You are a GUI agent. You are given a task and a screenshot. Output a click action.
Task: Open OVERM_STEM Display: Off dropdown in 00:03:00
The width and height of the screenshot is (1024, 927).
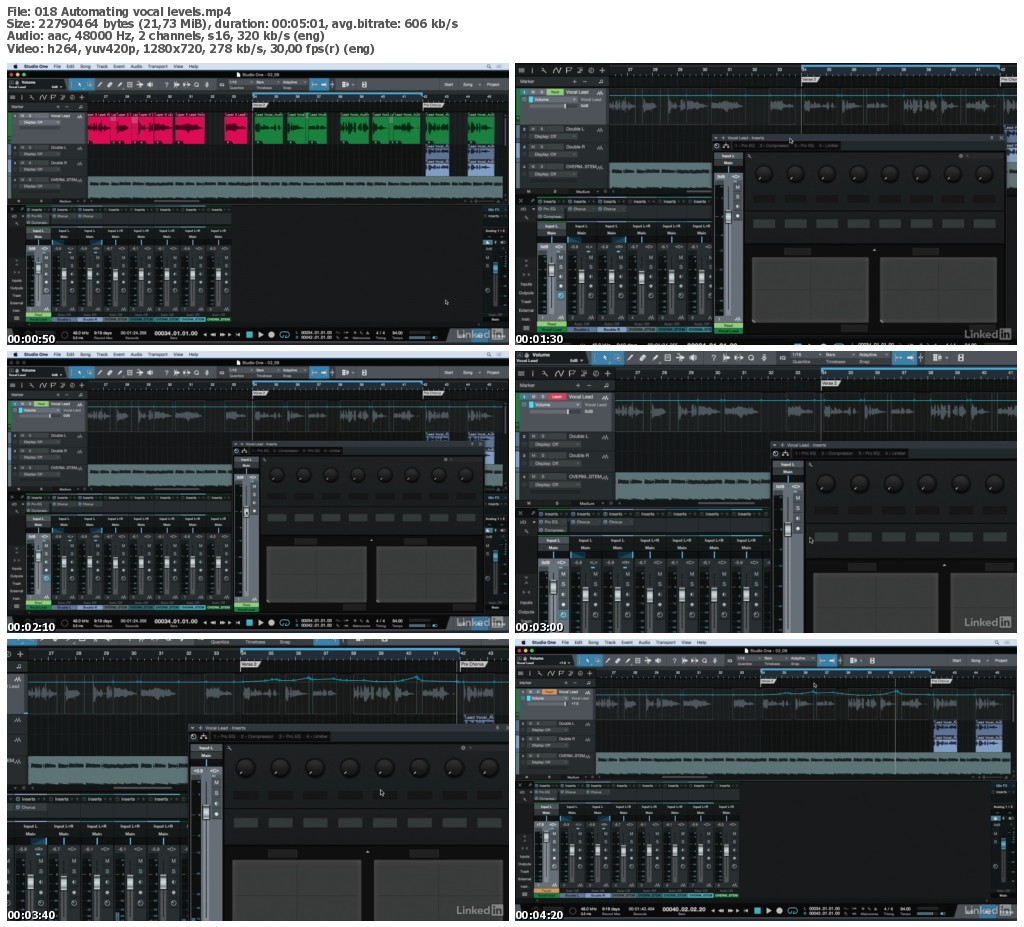point(555,485)
